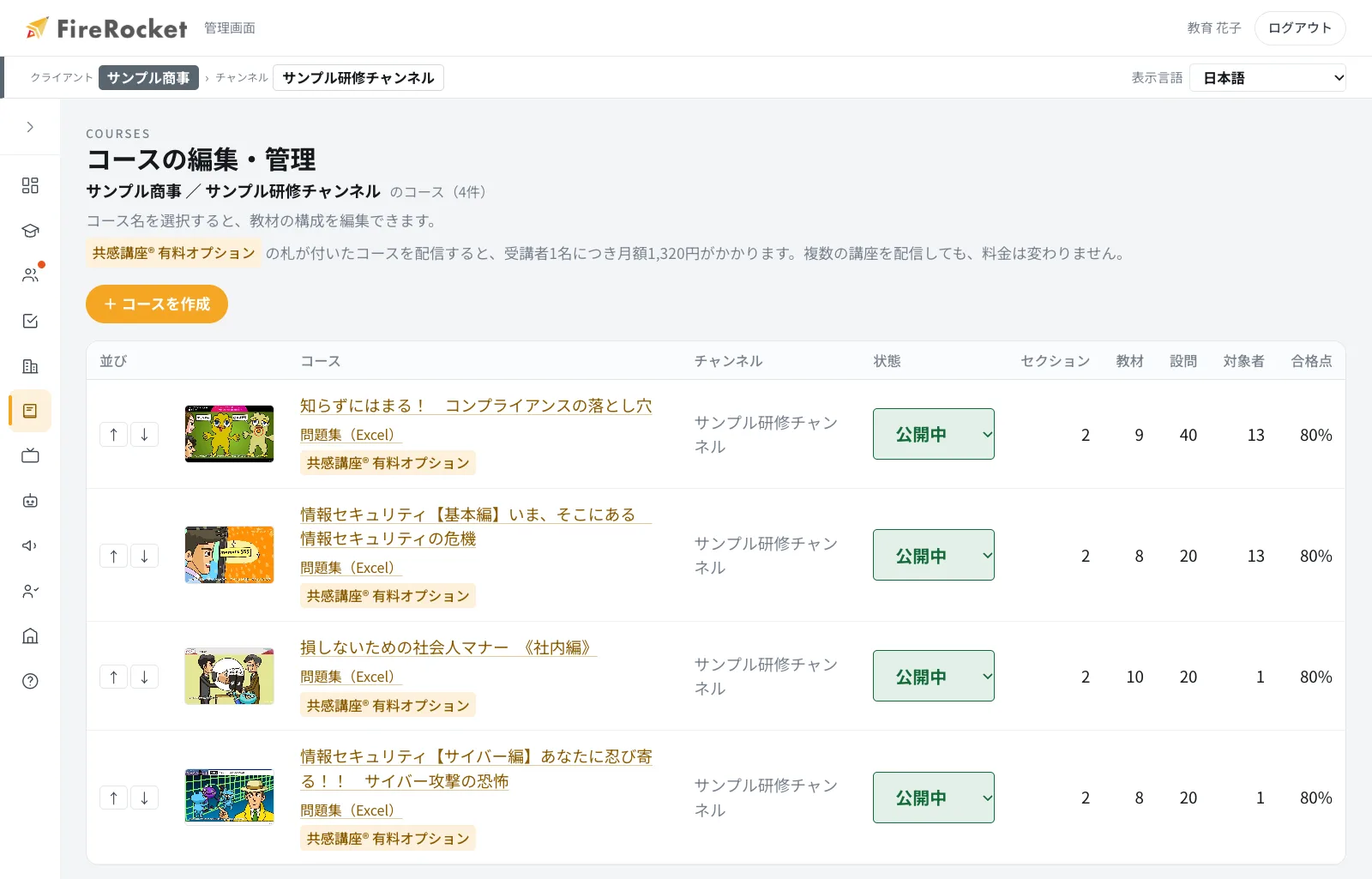
Task: Open course 情報セキュリティ【基本編】 link
Action: pos(476,527)
